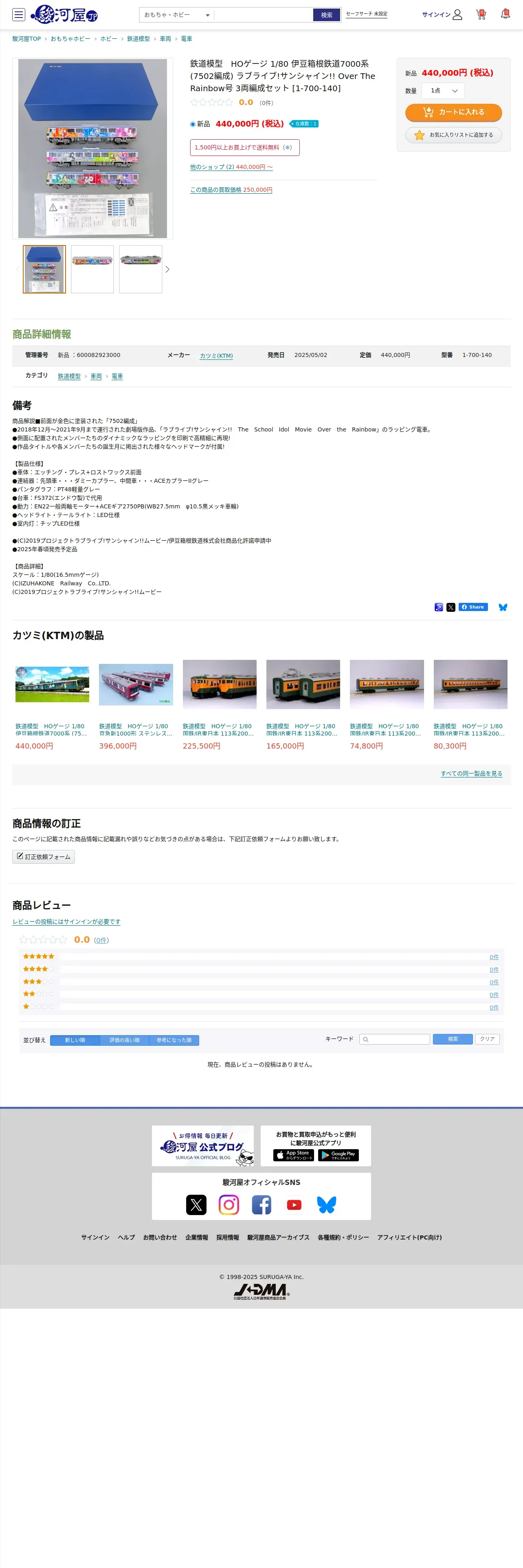This screenshot has width=523, height=1568.
Task: Open 採用情報 footer link
Action: (228, 1237)
